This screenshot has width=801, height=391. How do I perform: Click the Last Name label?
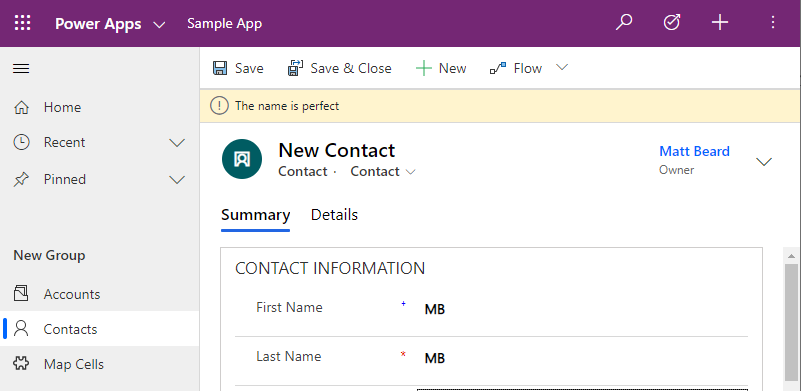pyautogui.click(x=289, y=356)
